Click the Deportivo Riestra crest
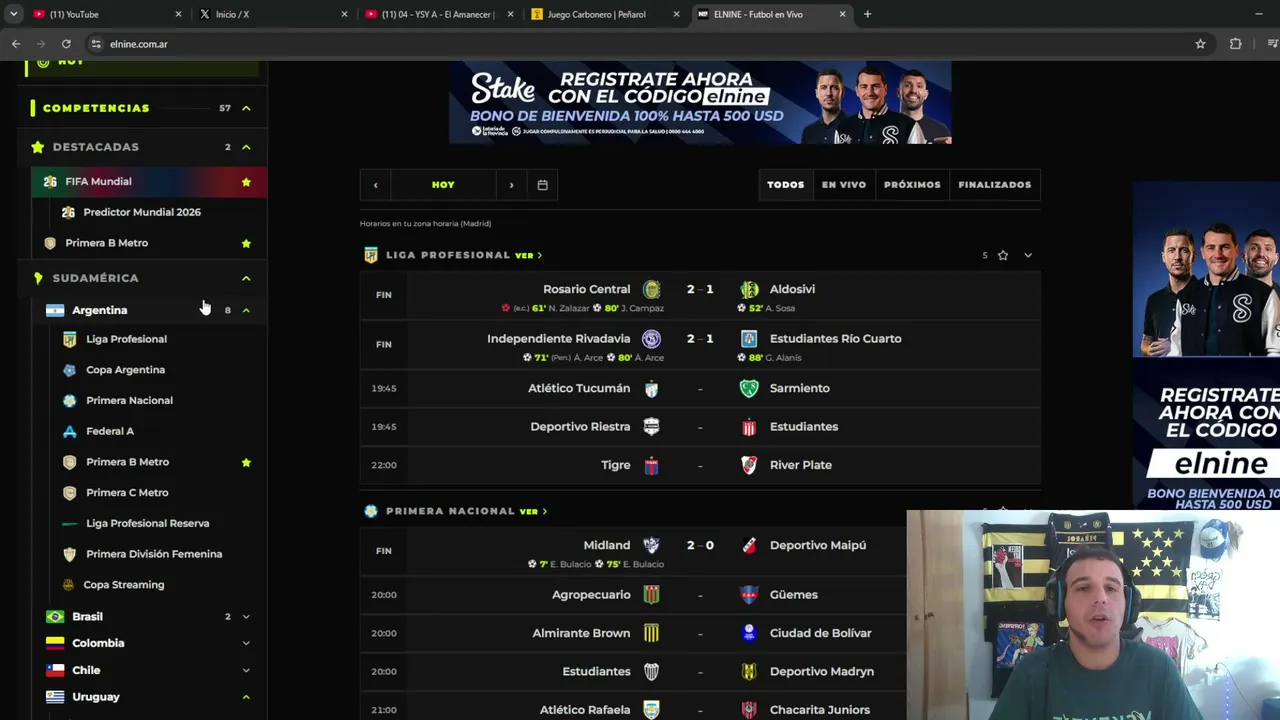The image size is (1280, 720). coord(651,427)
